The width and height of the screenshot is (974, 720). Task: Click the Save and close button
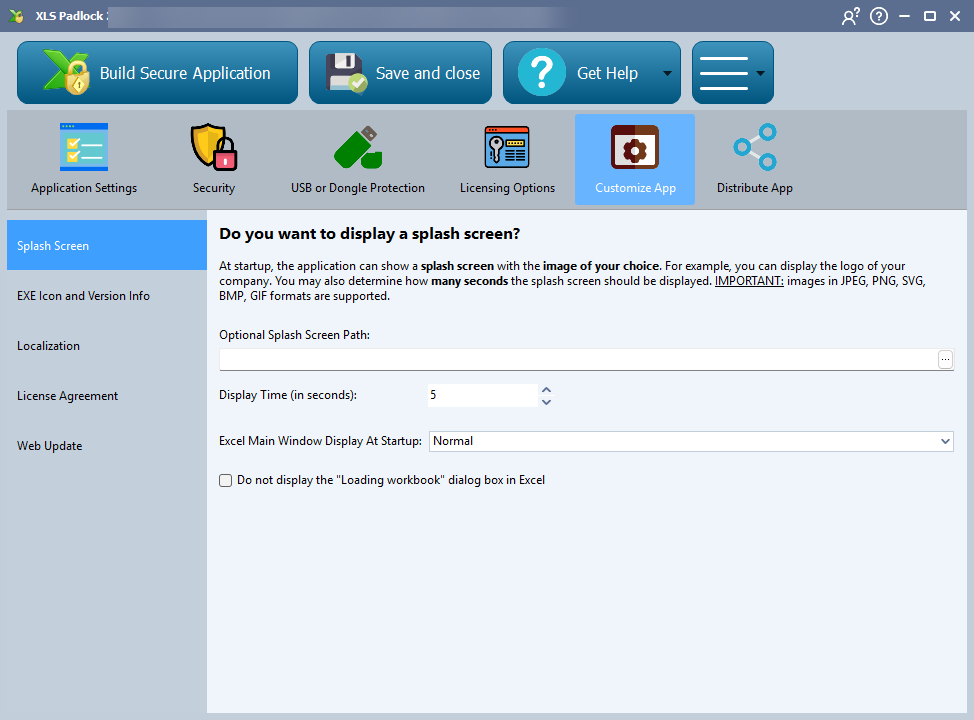point(400,73)
